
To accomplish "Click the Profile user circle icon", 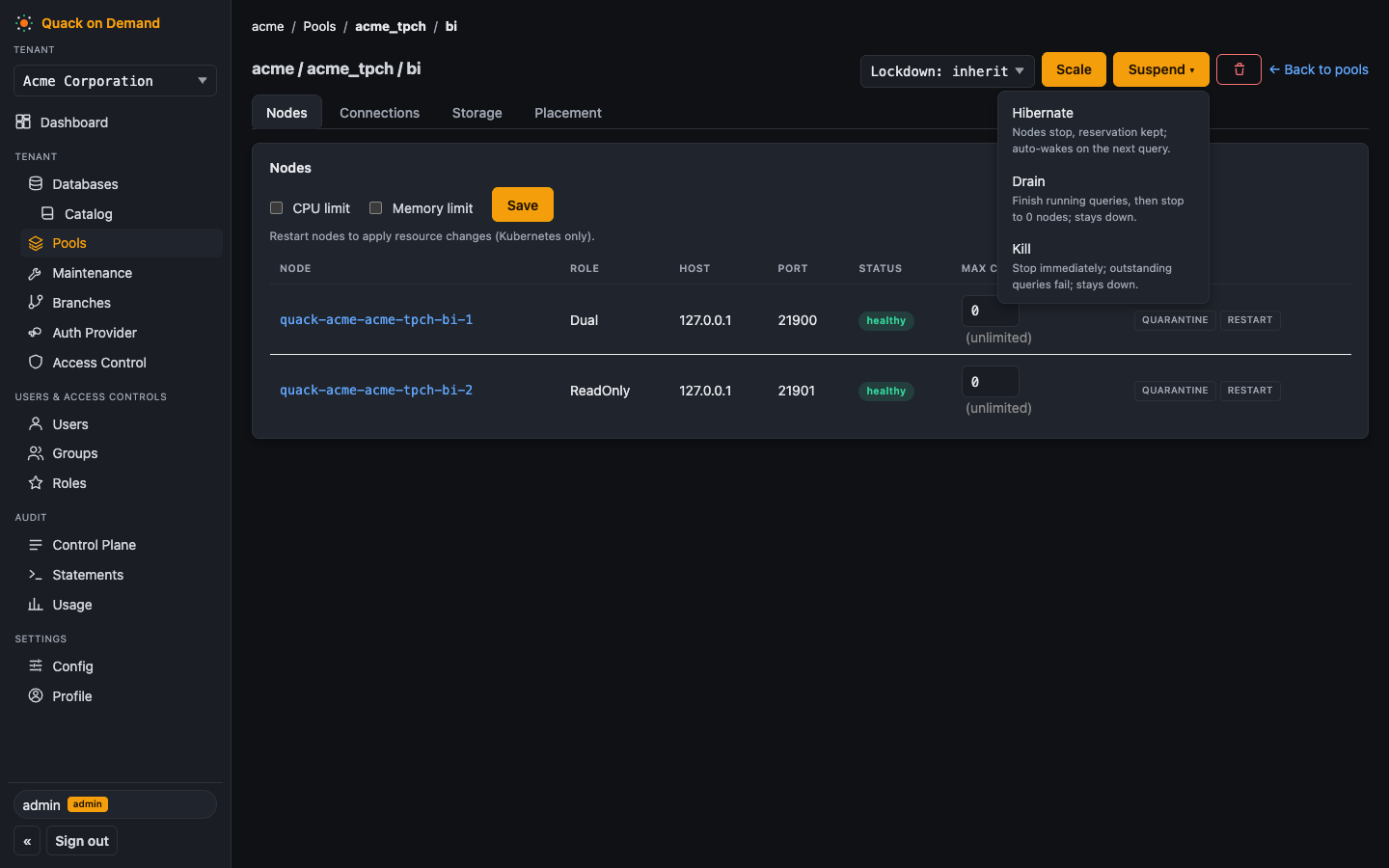I will tap(36, 695).
